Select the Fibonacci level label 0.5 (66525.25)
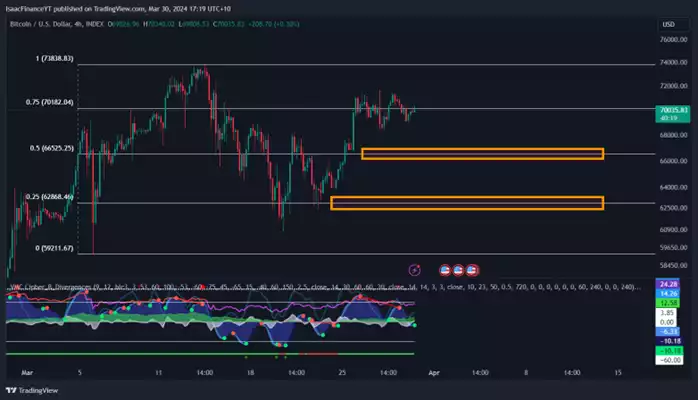Viewport: 698px width, 400px height. pyautogui.click(x=52, y=148)
